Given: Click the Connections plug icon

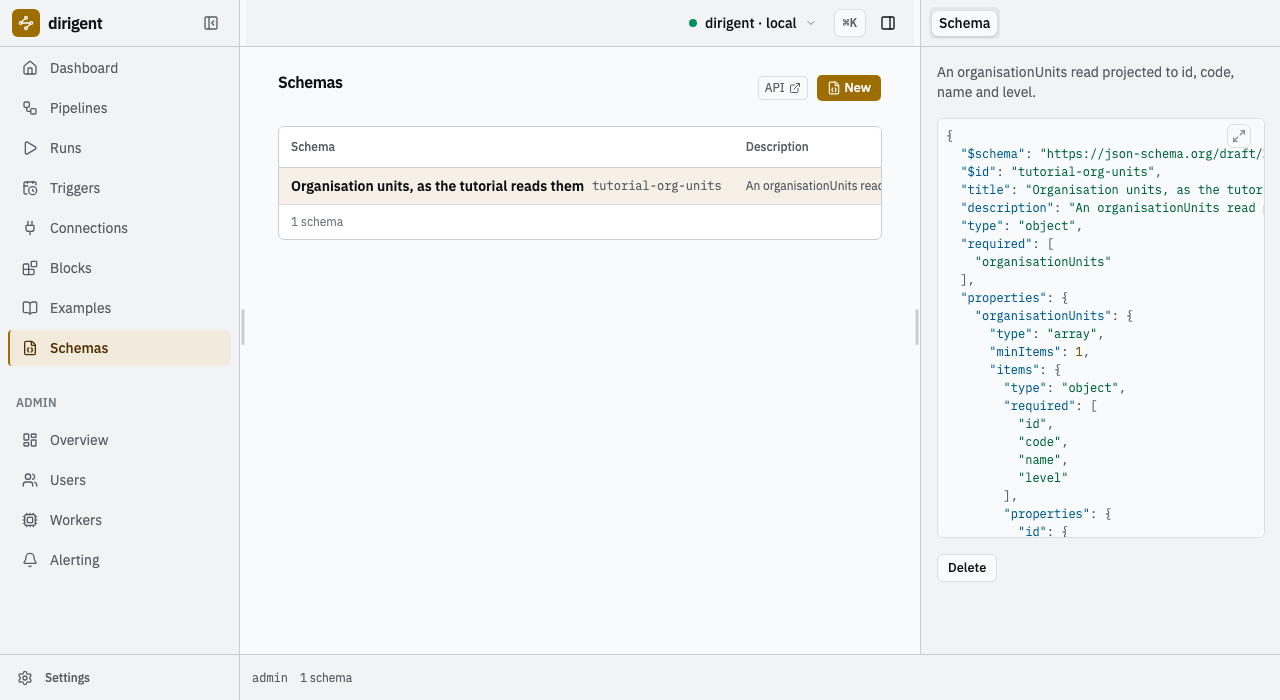Looking at the screenshot, I should point(30,228).
